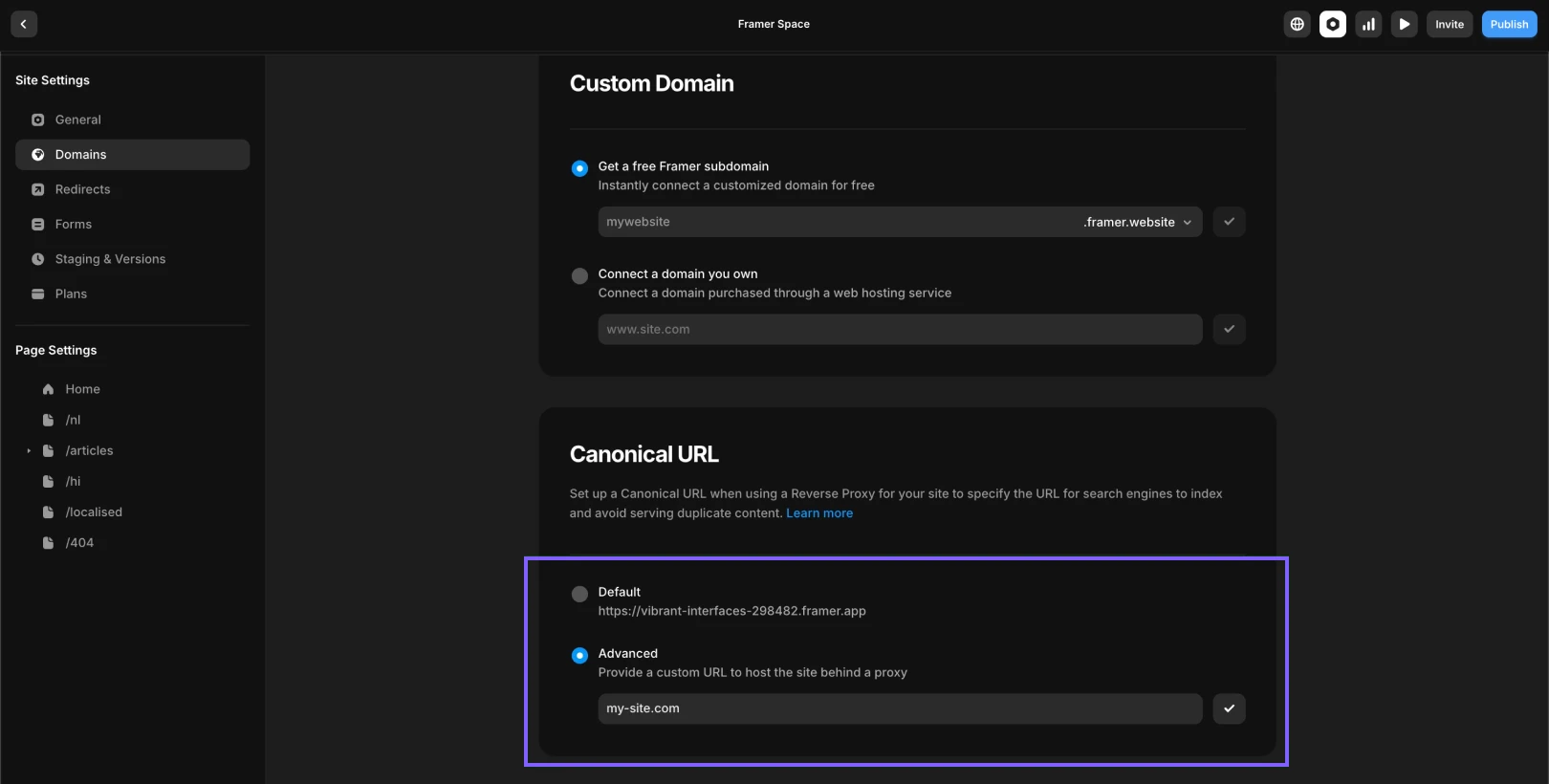The height and width of the screenshot is (784, 1549).
Task: Click the General gear icon in sidebar
Action: pos(38,120)
